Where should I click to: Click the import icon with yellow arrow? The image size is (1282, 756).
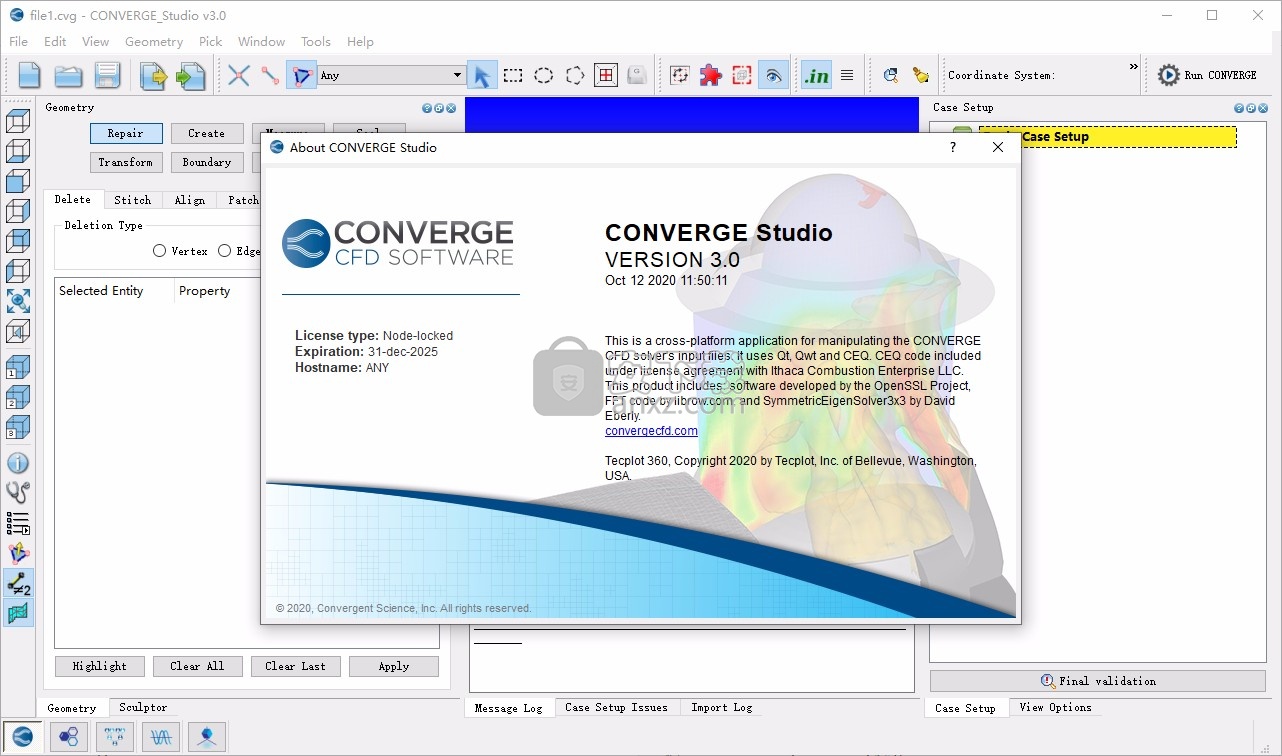coord(153,75)
